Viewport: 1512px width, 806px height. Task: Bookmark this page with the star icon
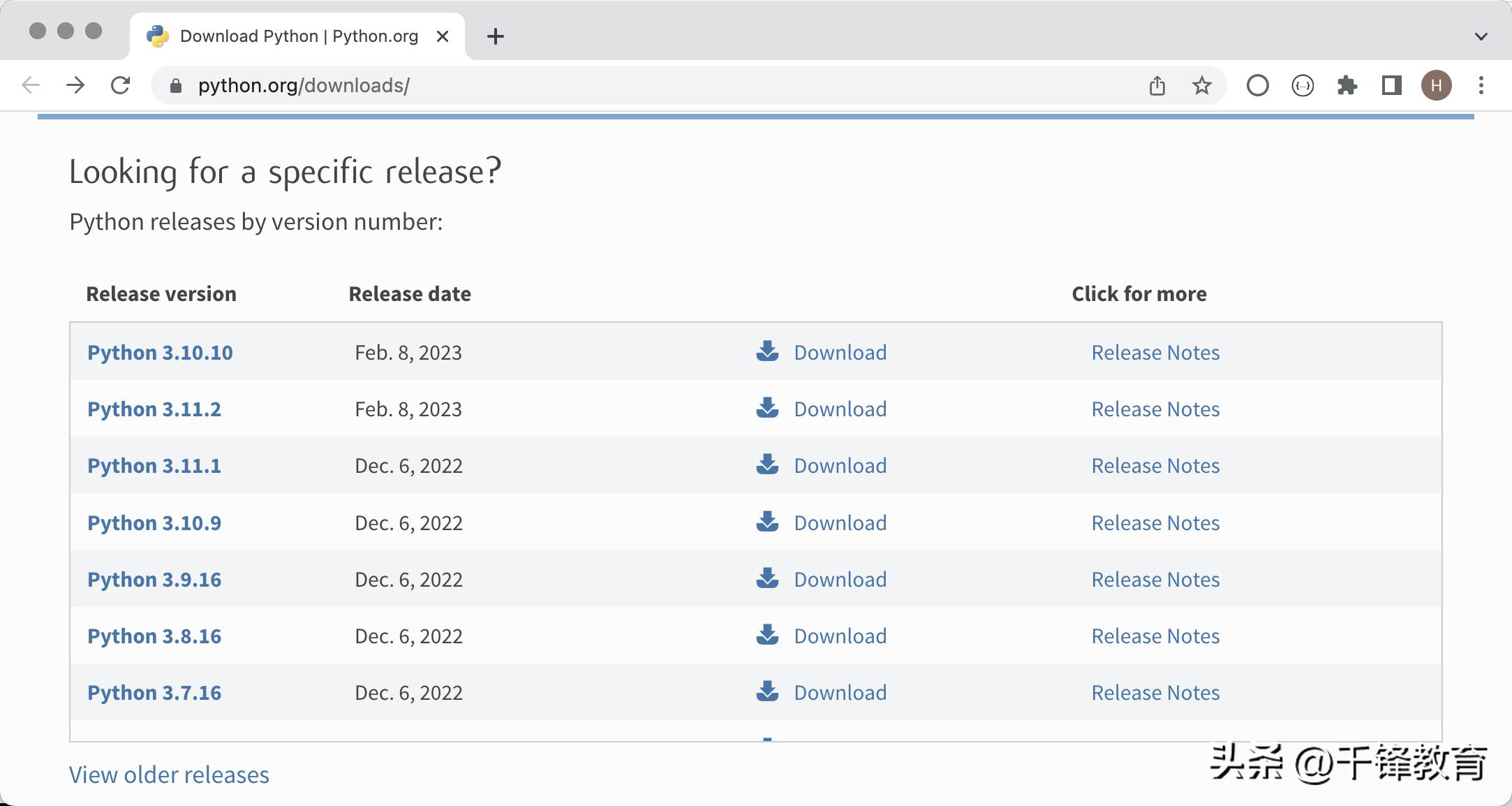(x=1201, y=86)
